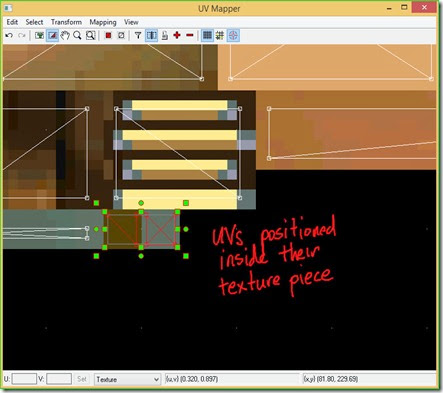This screenshot has width=443, height=393.
Task: Select the hand pan tool
Action: (65, 35)
